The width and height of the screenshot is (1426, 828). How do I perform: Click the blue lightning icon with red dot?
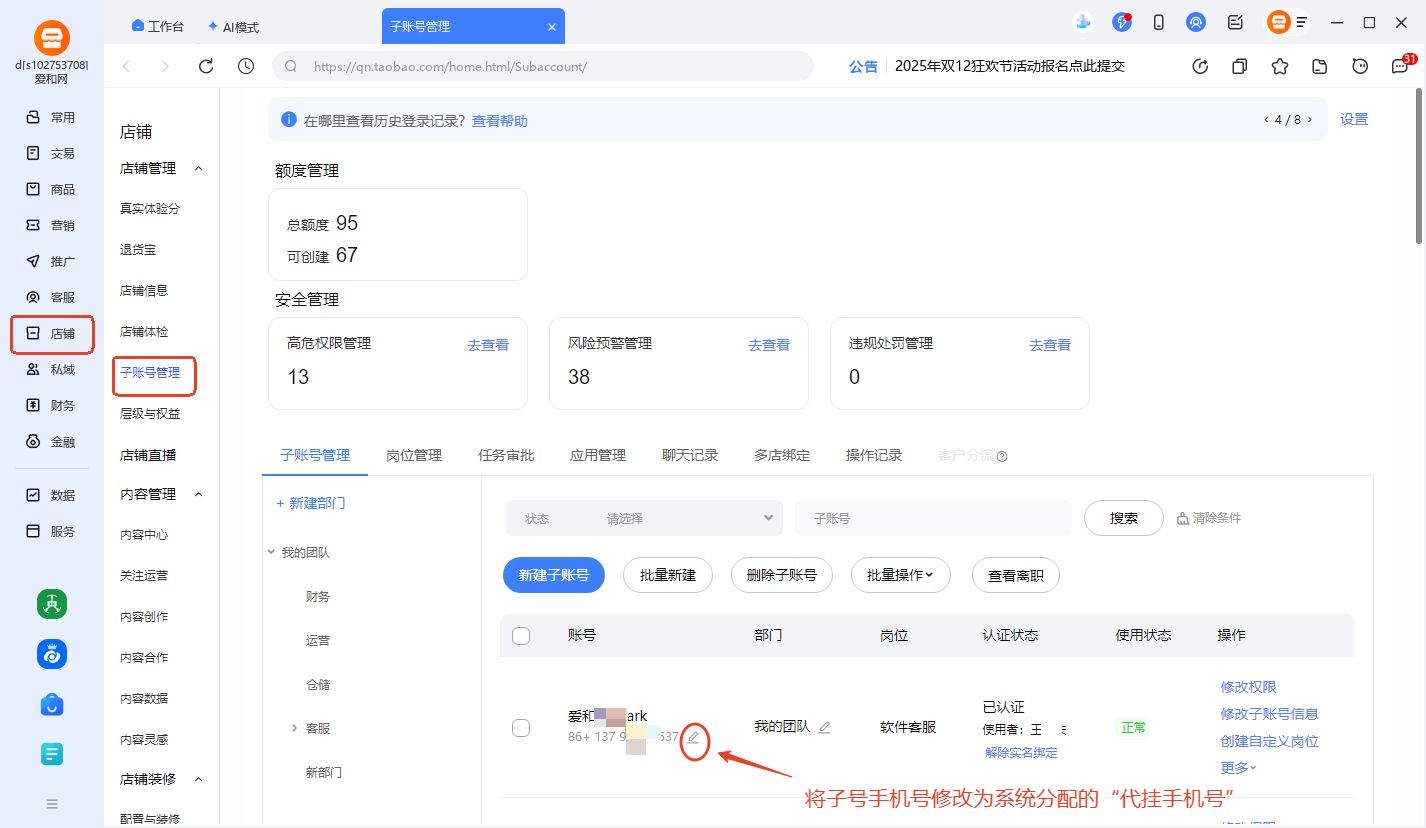coord(1122,21)
